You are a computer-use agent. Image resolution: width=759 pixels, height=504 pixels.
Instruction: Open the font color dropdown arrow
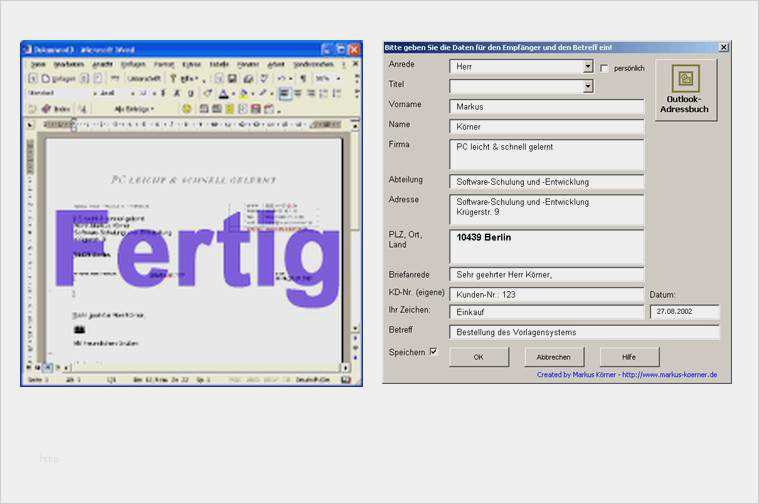tap(233, 93)
